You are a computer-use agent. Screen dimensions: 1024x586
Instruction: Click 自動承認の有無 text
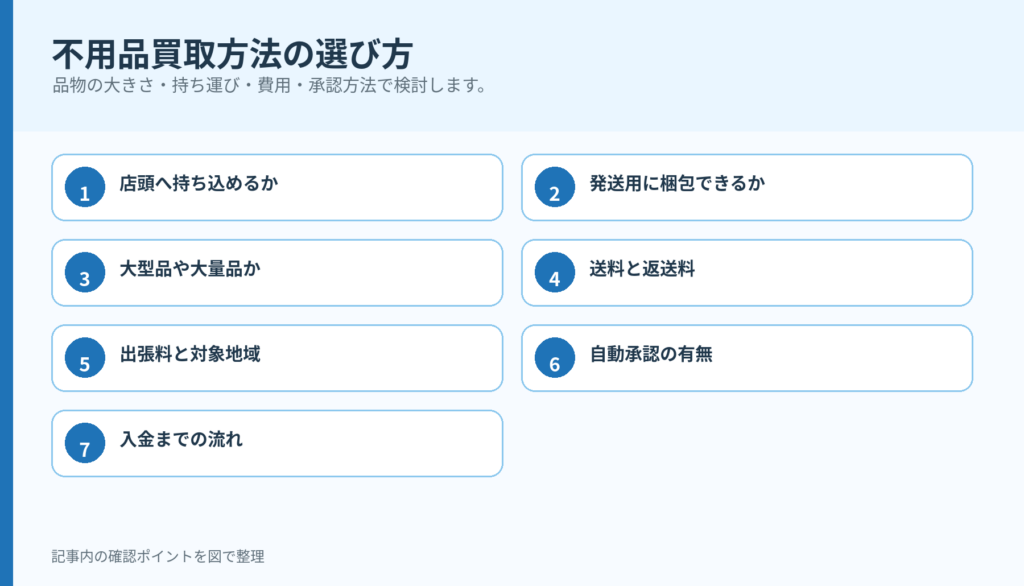point(650,354)
